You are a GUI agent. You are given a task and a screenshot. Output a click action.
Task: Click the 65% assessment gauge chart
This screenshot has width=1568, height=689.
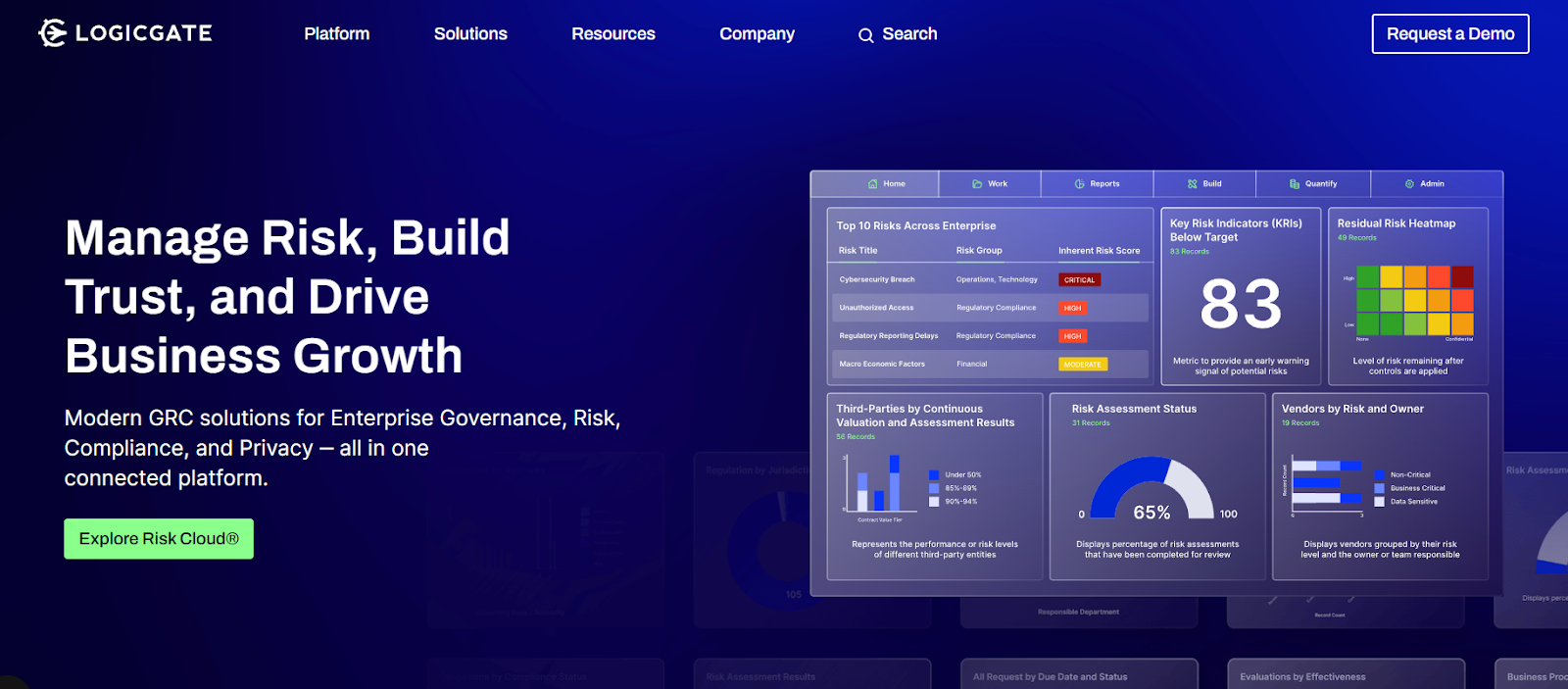(1152, 488)
